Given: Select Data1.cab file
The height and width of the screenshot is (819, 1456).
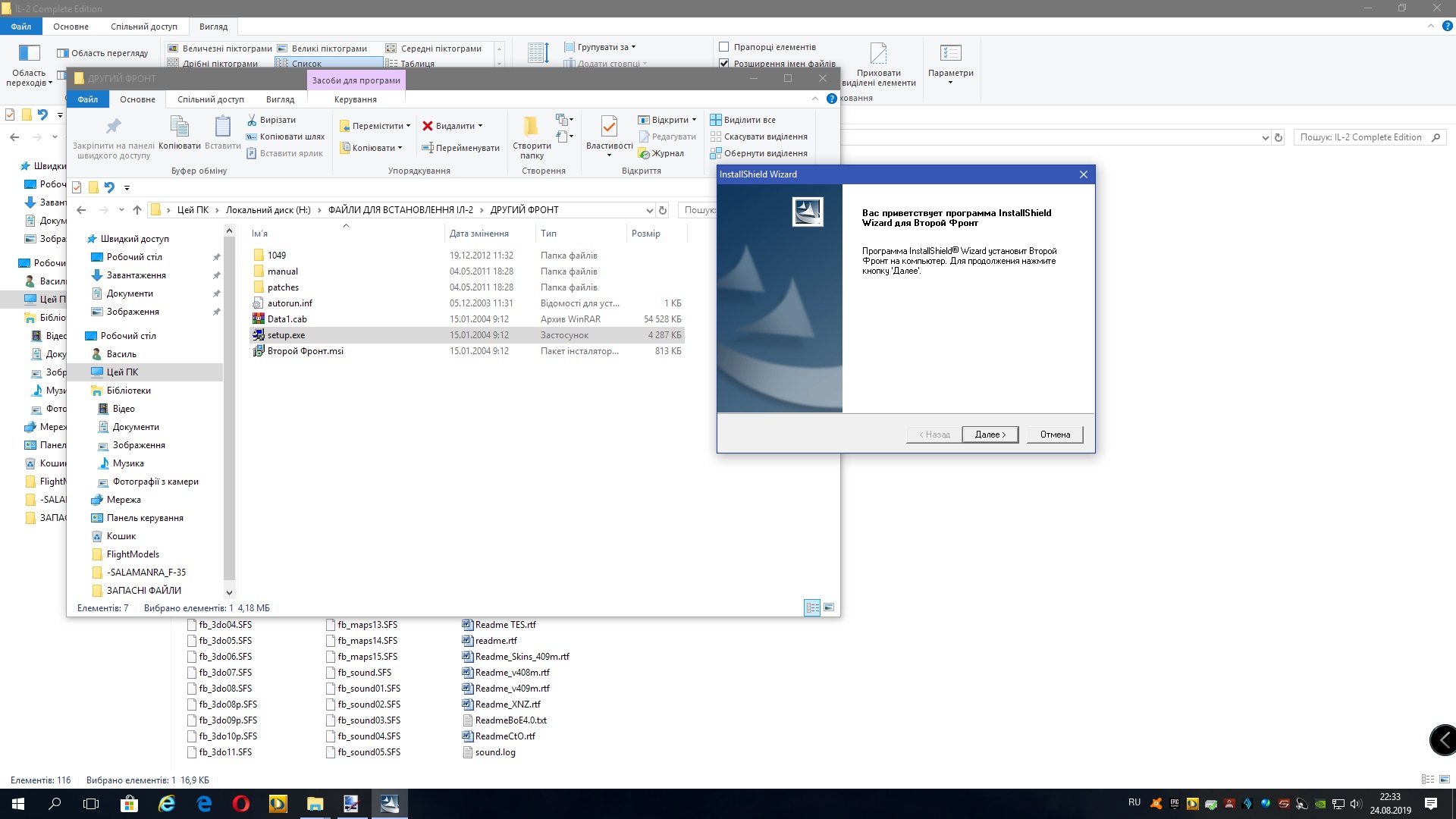Looking at the screenshot, I should tap(467, 319).
